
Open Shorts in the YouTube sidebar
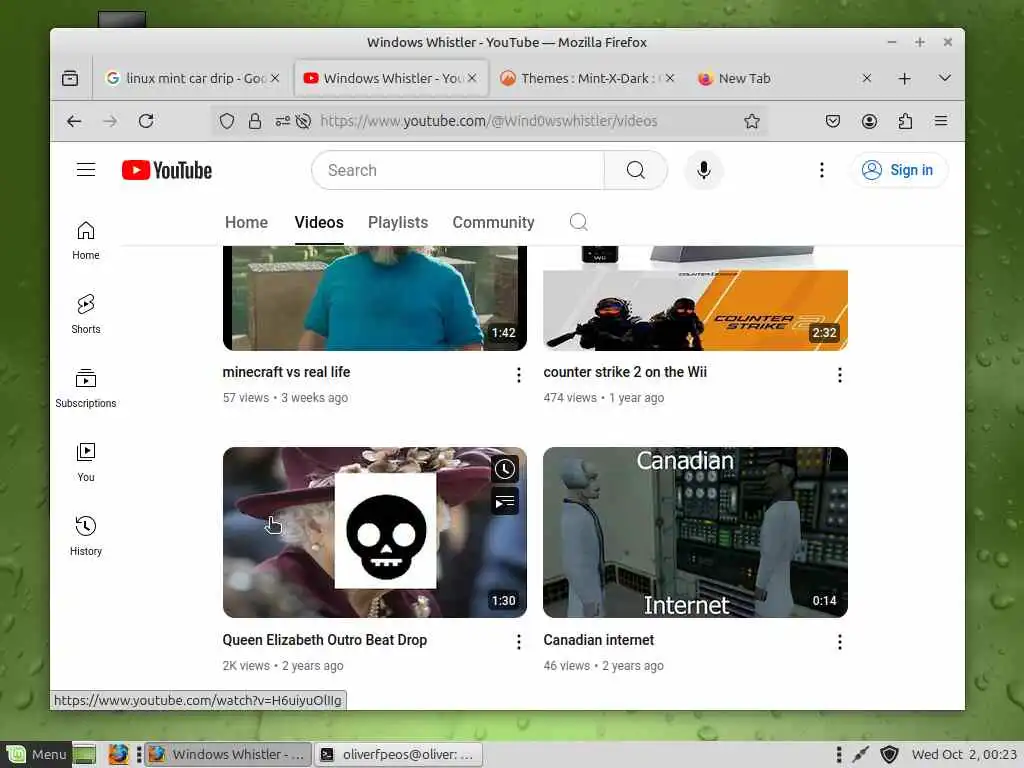86,314
